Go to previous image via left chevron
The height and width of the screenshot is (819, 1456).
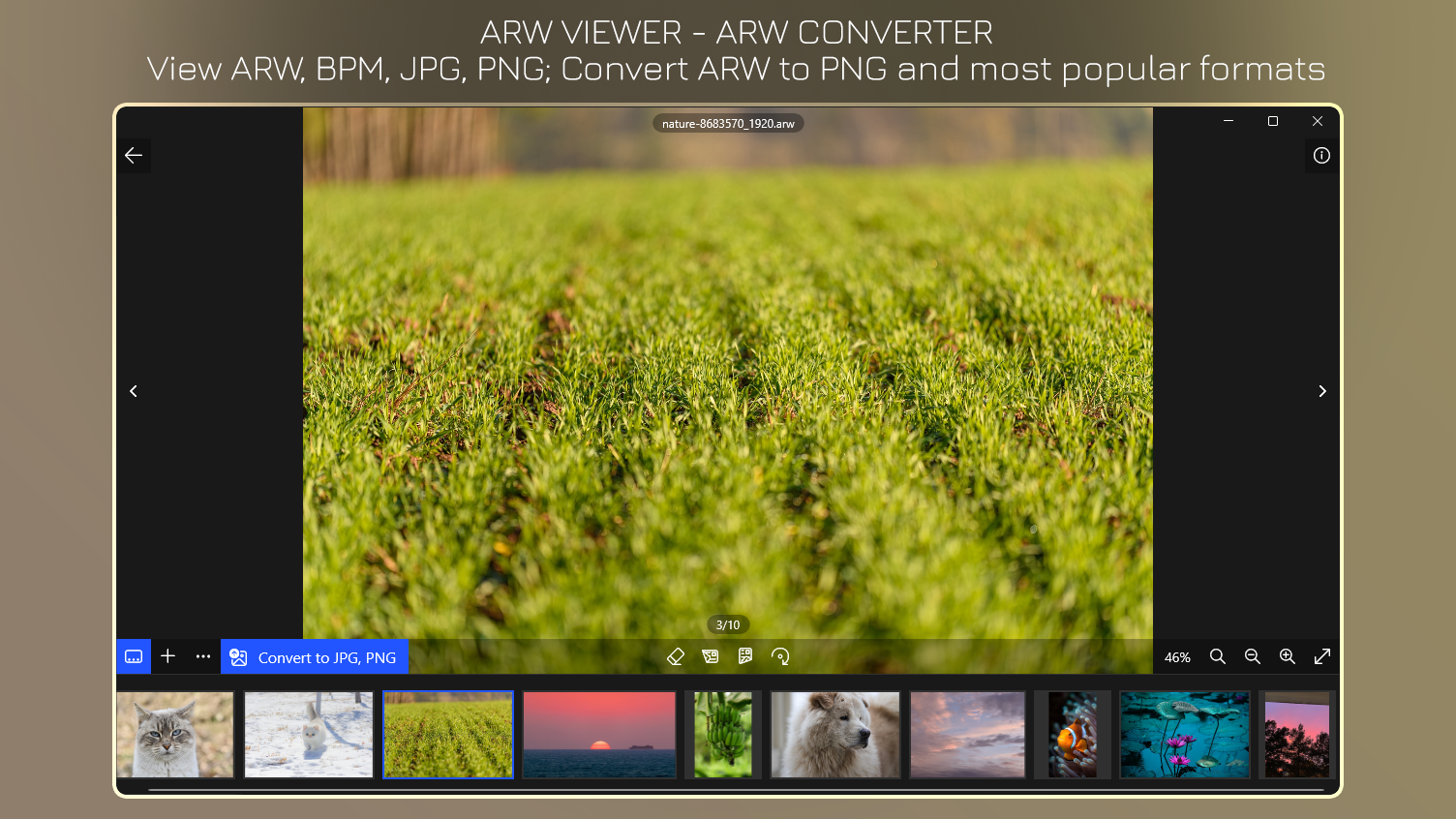pyautogui.click(x=134, y=391)
